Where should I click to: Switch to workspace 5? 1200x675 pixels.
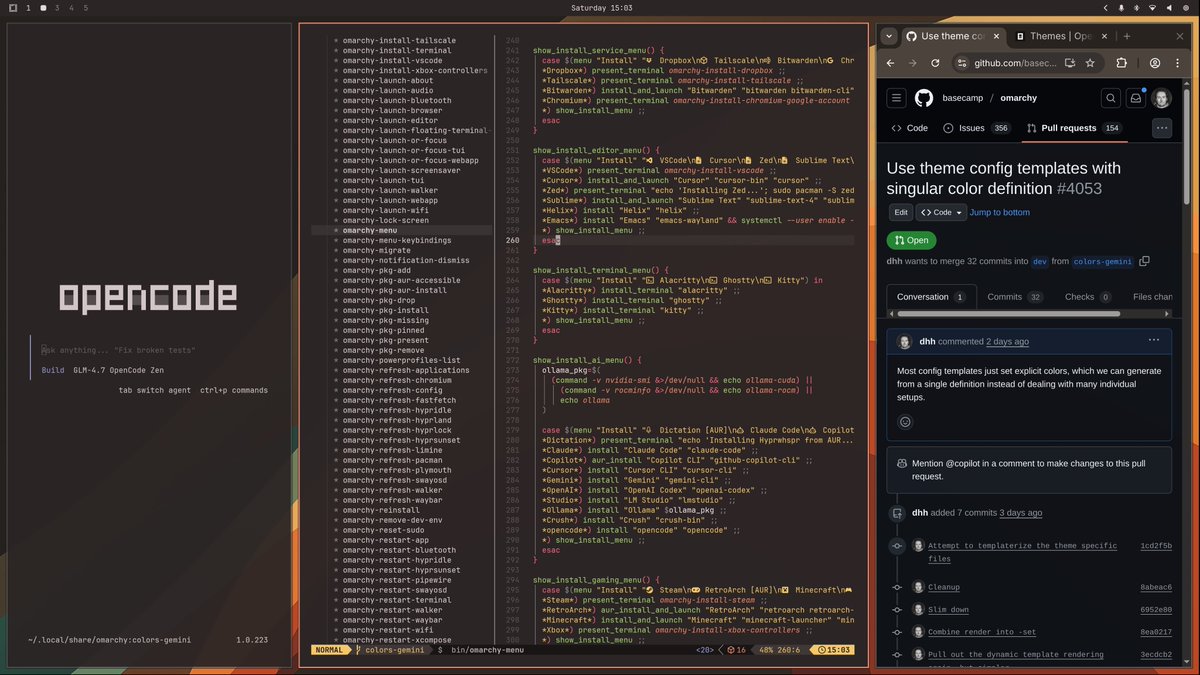tap(85, 8)
